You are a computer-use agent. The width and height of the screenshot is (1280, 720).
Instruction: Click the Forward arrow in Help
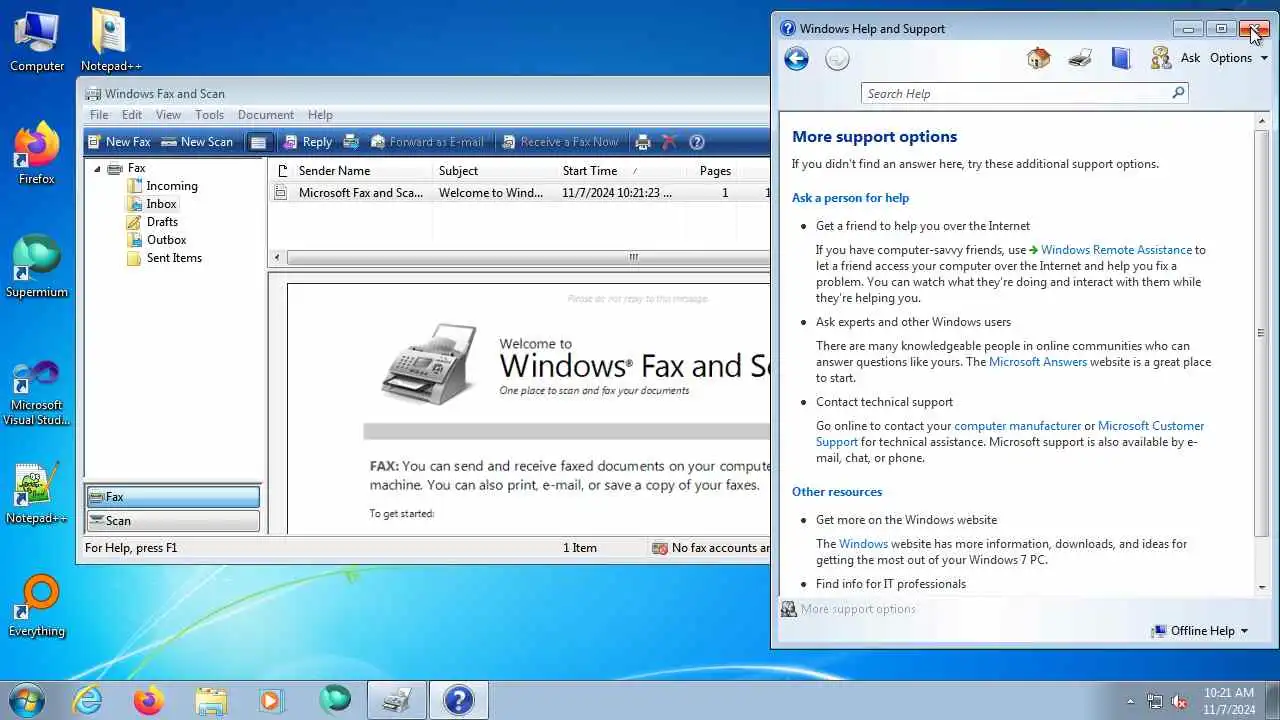(x=837, y=59)
